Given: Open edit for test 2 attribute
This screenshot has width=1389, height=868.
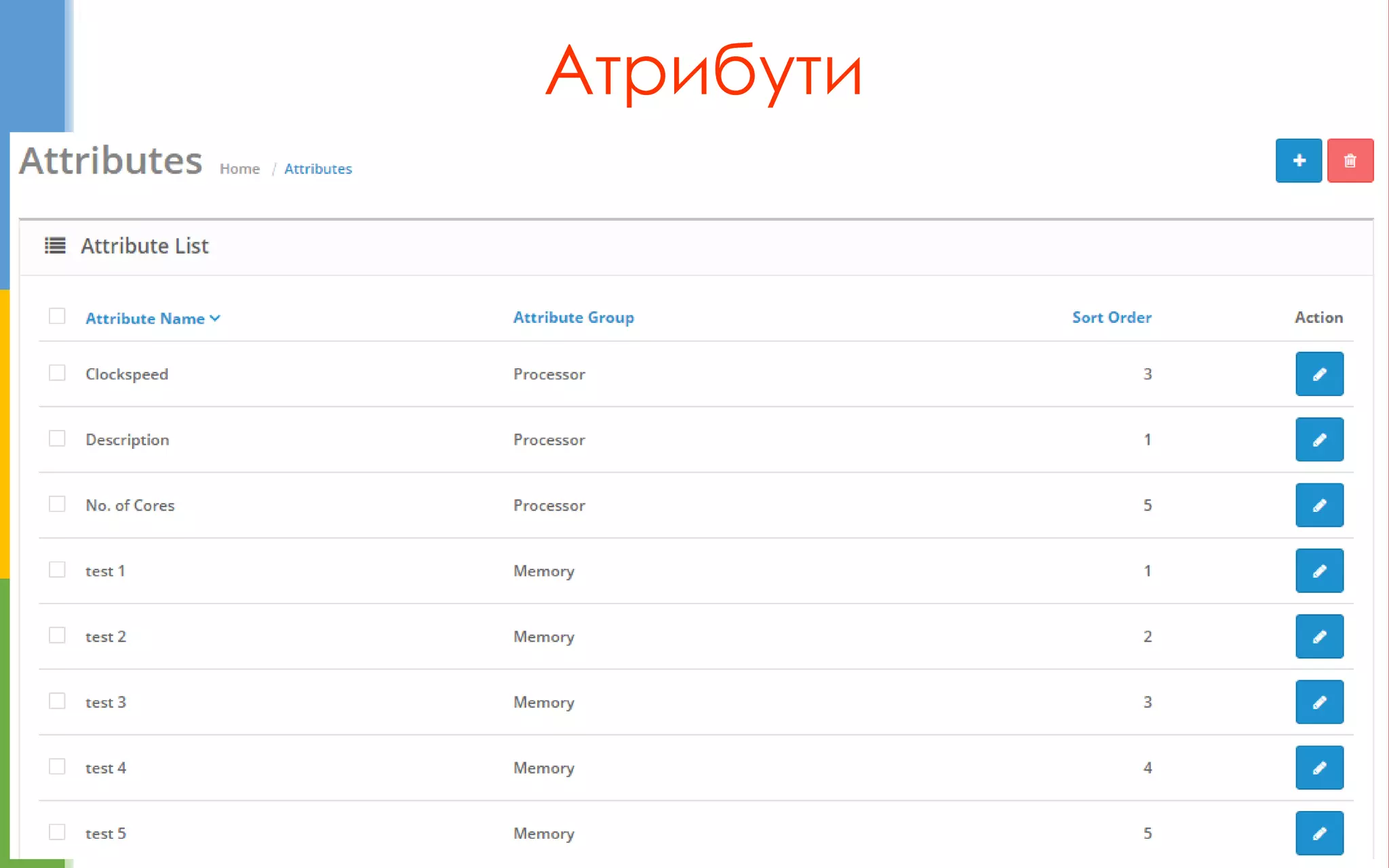Looking at the screenshot, I should click(1319, 636).
